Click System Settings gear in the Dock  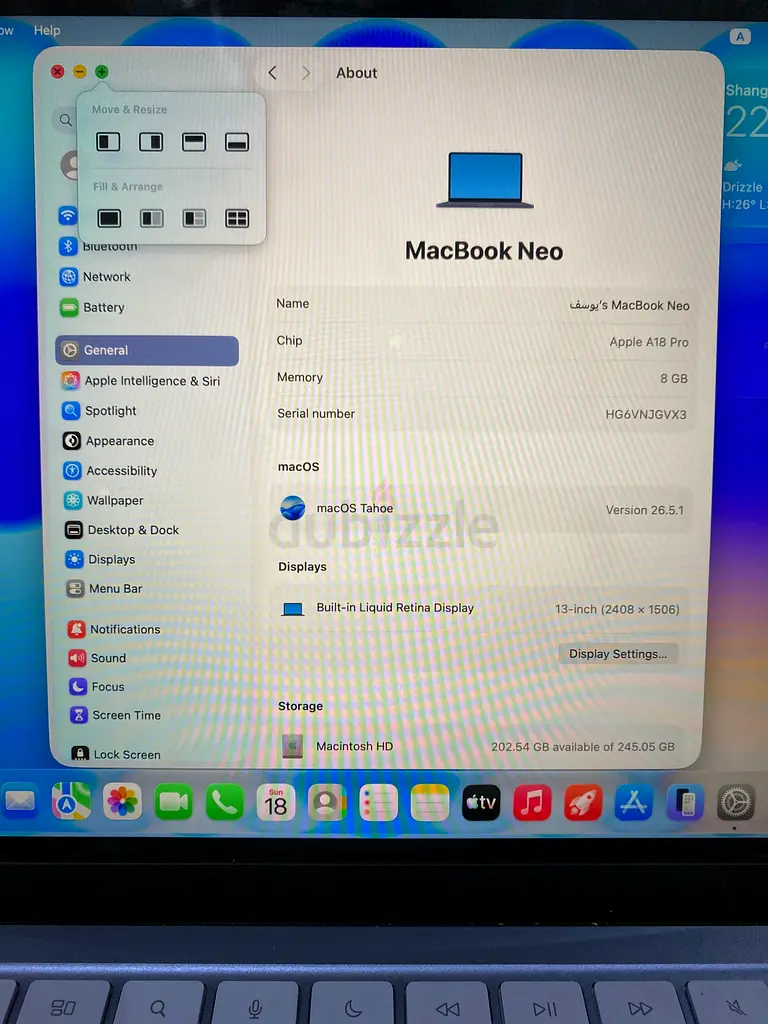tap(736, 803)
